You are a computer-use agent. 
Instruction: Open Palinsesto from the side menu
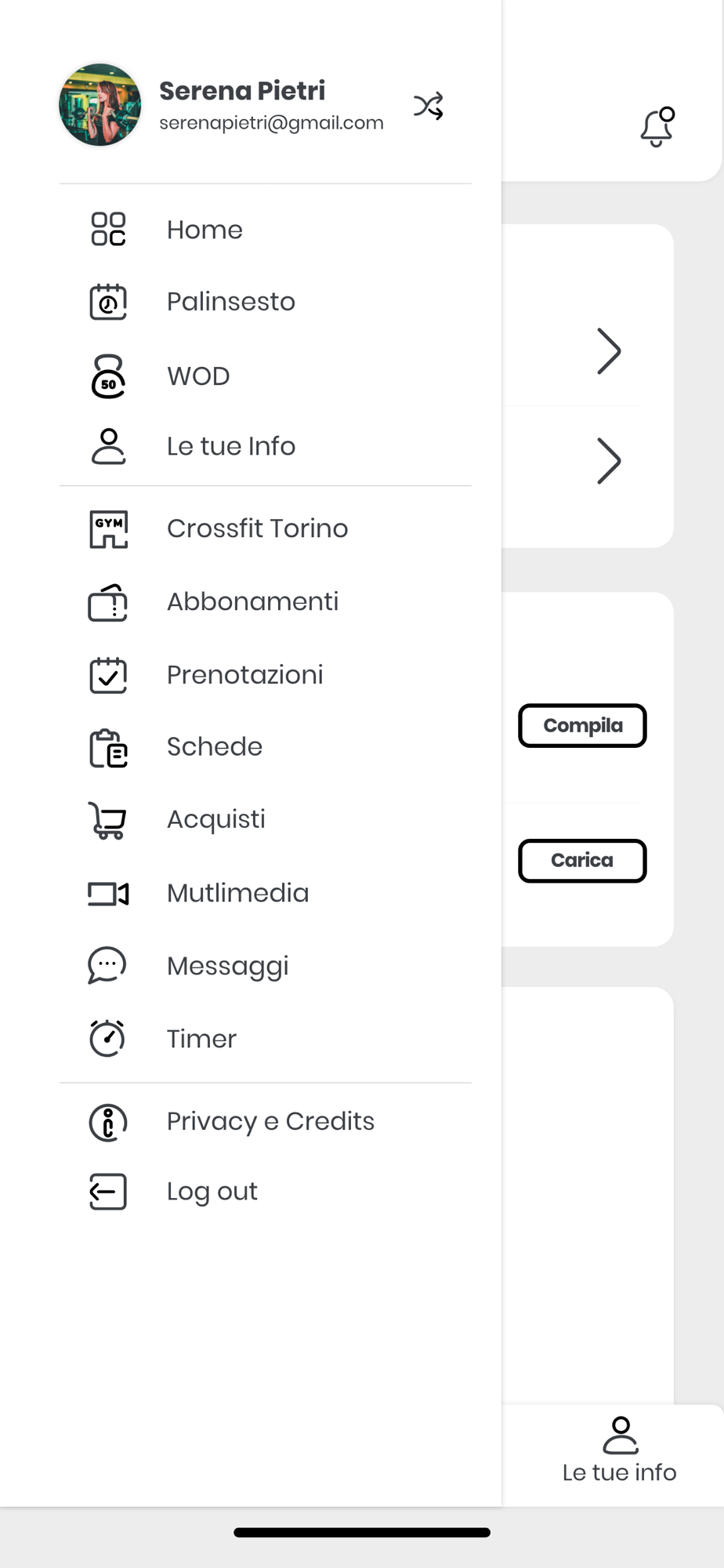[230, 302]
